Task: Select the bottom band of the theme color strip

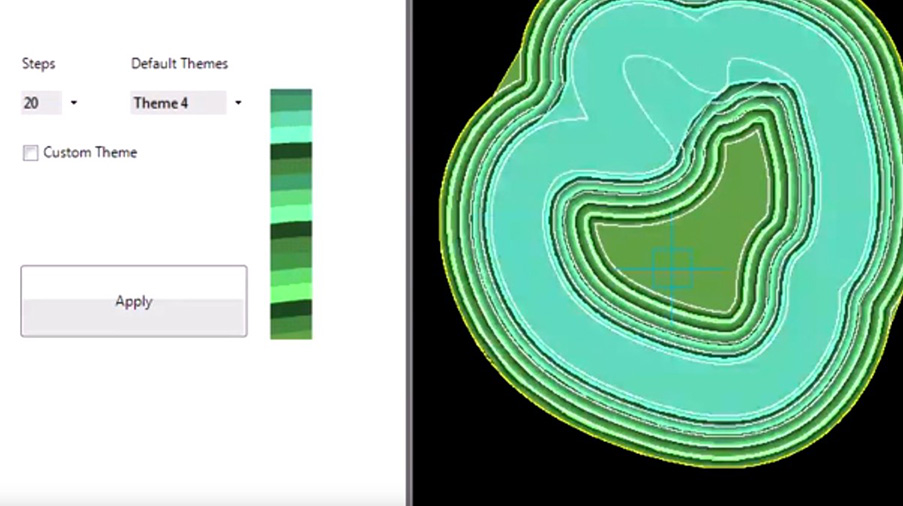Action: [291, 329]
